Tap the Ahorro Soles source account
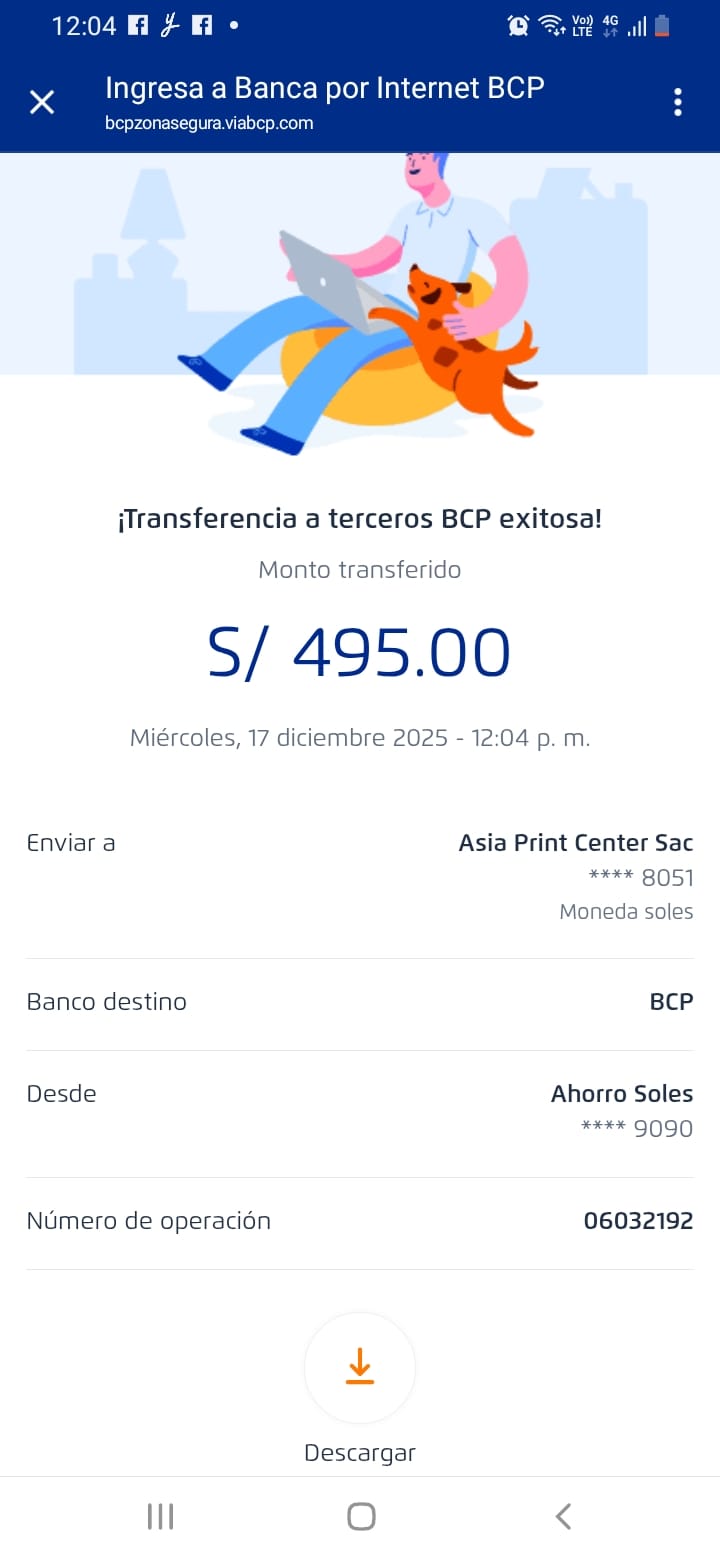720x1560 pixels. coord(621,1094)
